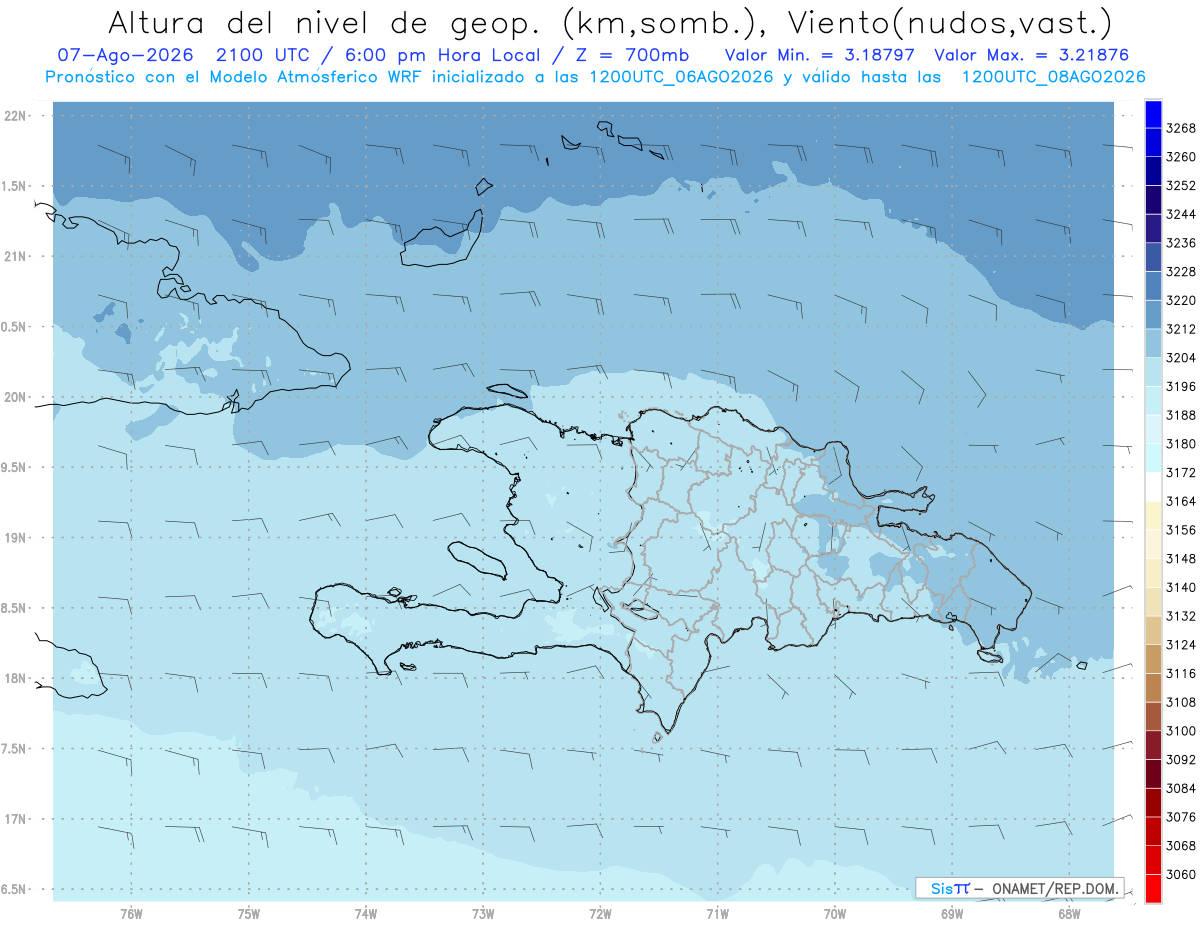Click the colorbar label 3252
The height and width of the screenshot is (927, 1200).
click(1180, 186)
